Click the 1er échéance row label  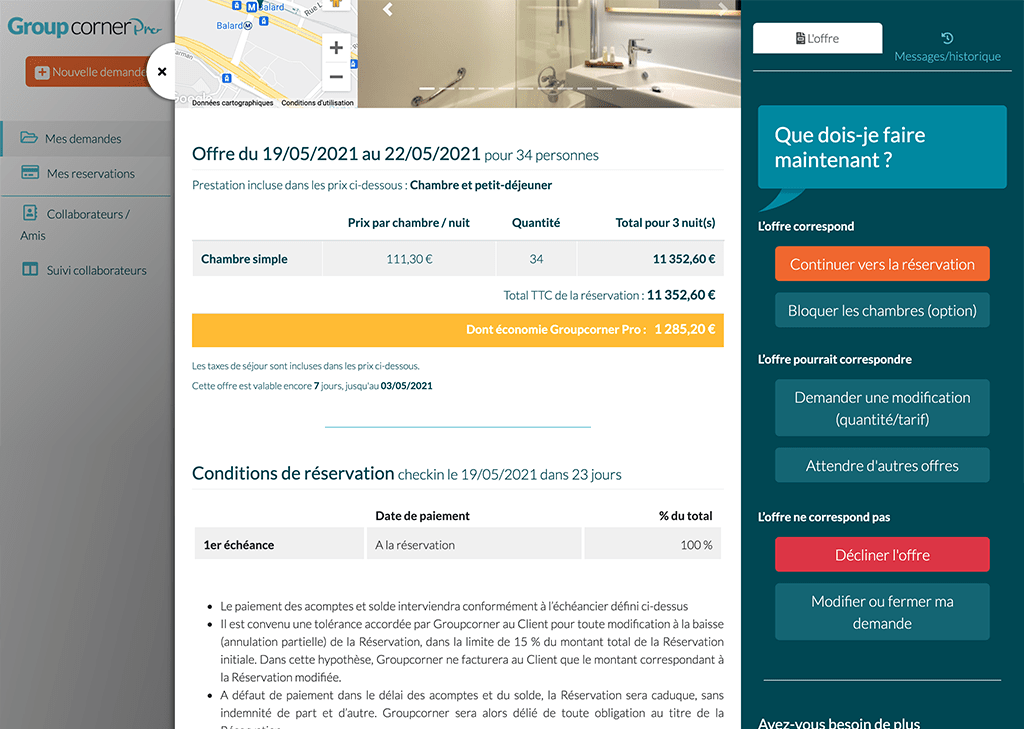point(239,545)
